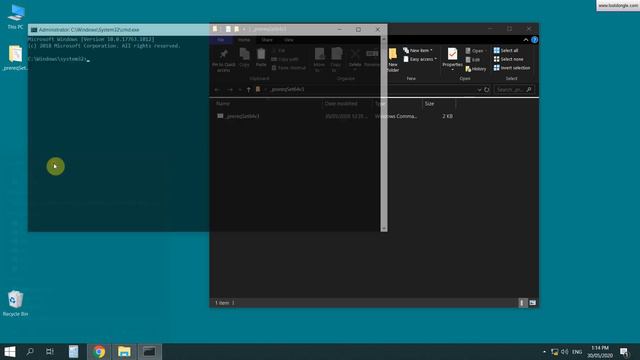Click the cmd window vertical scrollbar
This screenshot has width=640, height=360.
point(384,134)
